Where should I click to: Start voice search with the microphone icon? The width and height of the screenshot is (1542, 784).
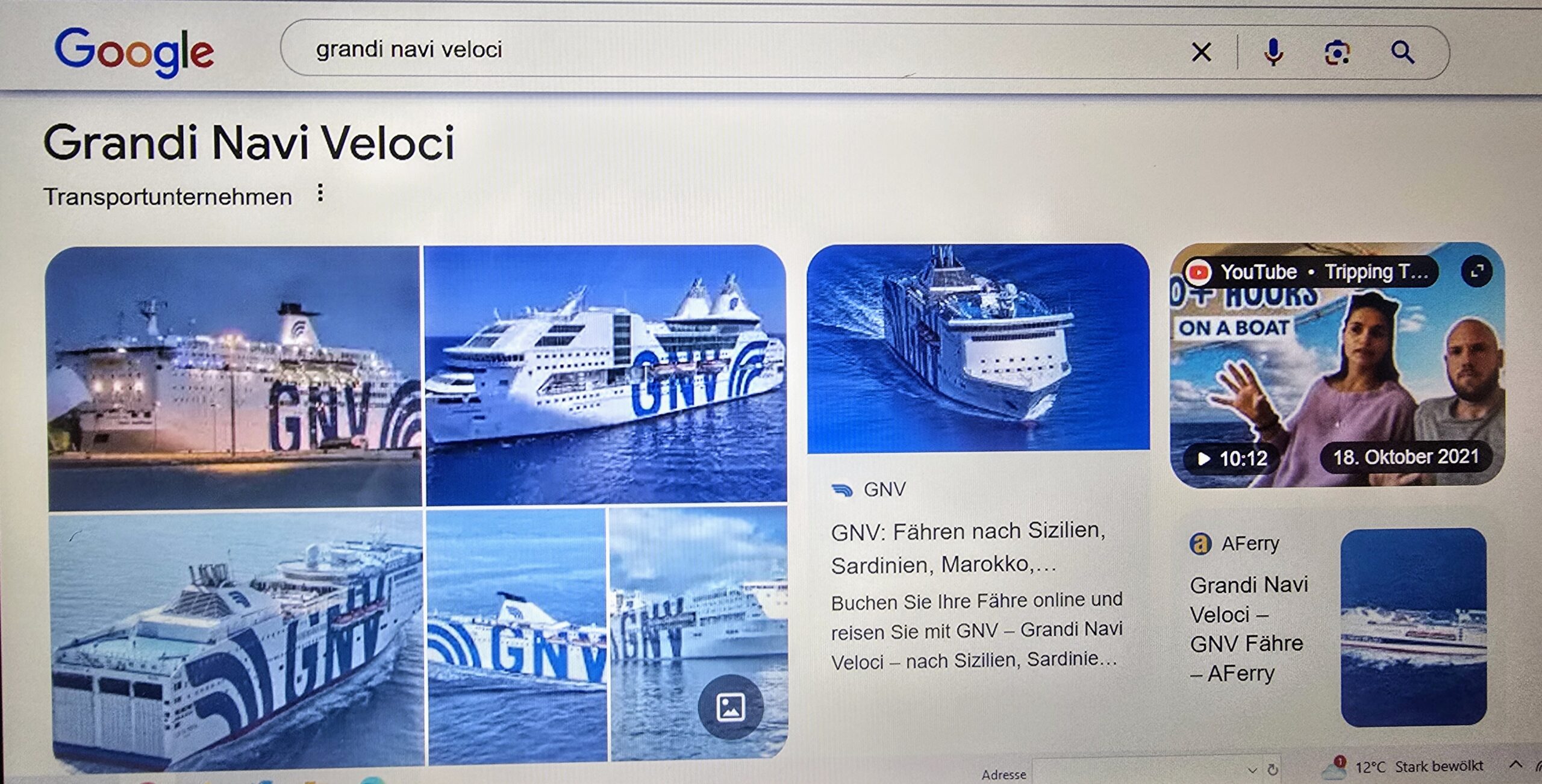coord(1273,52)
